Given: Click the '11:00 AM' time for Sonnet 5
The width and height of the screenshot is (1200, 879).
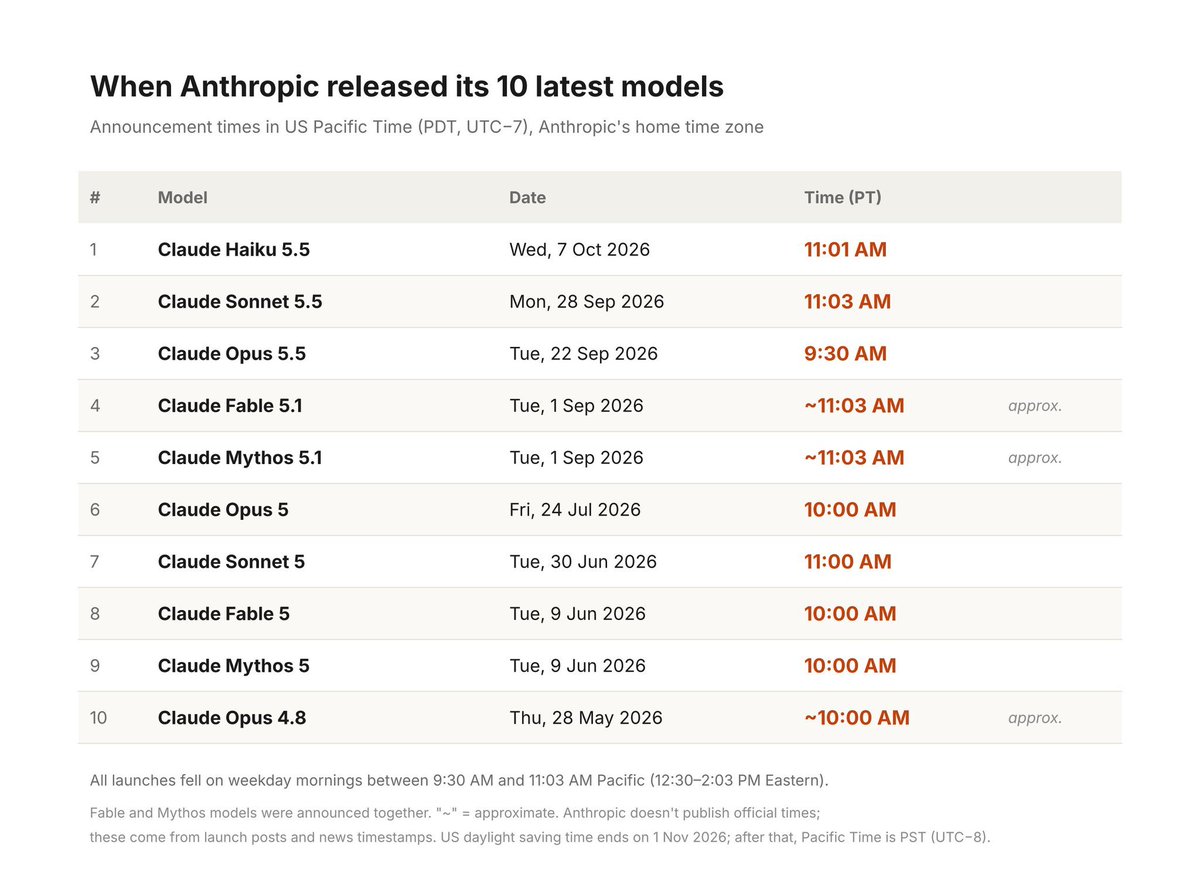Looking at the screenshot, I should [x=848, y=561].
